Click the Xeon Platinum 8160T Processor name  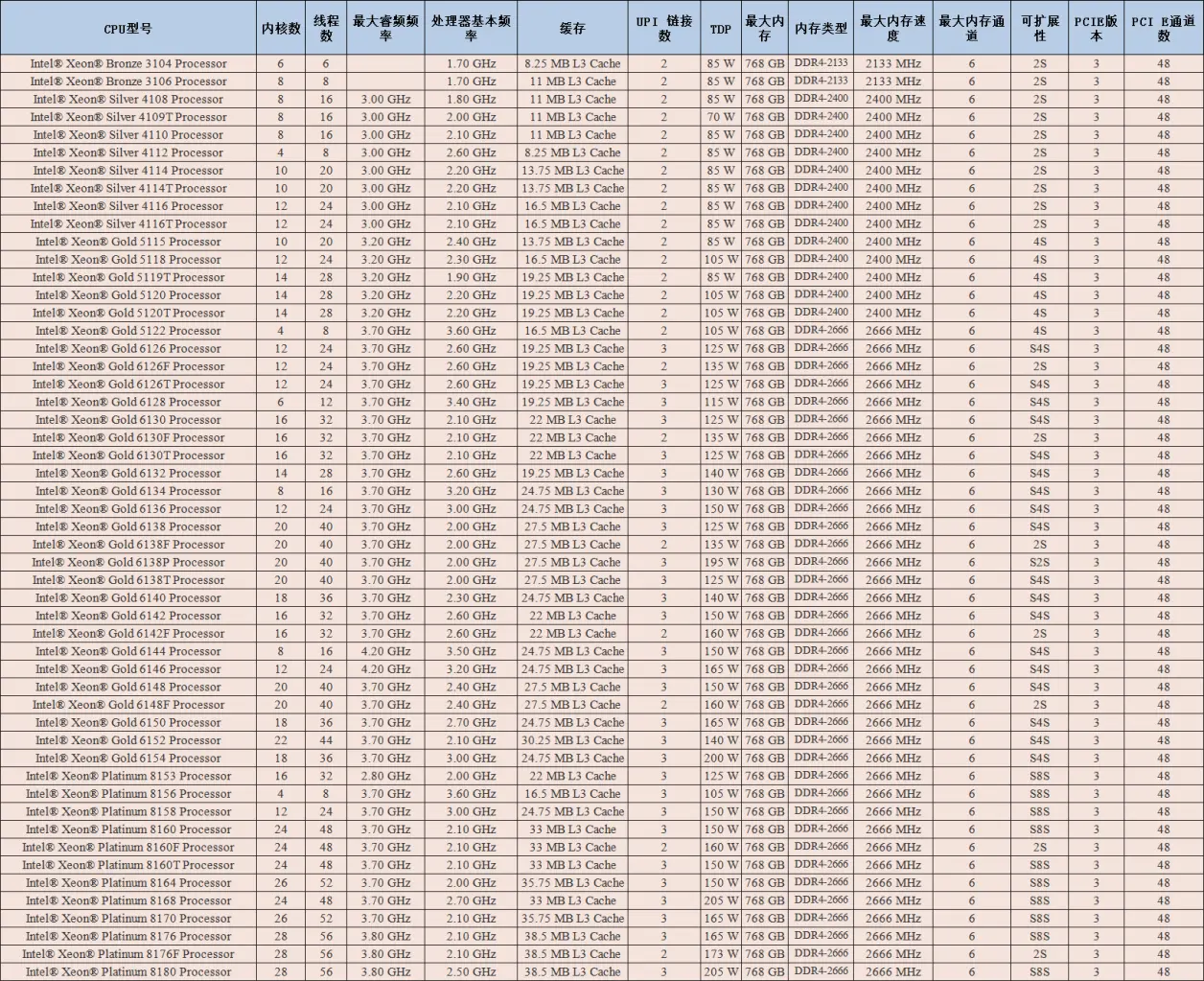[x=128, y=865]
